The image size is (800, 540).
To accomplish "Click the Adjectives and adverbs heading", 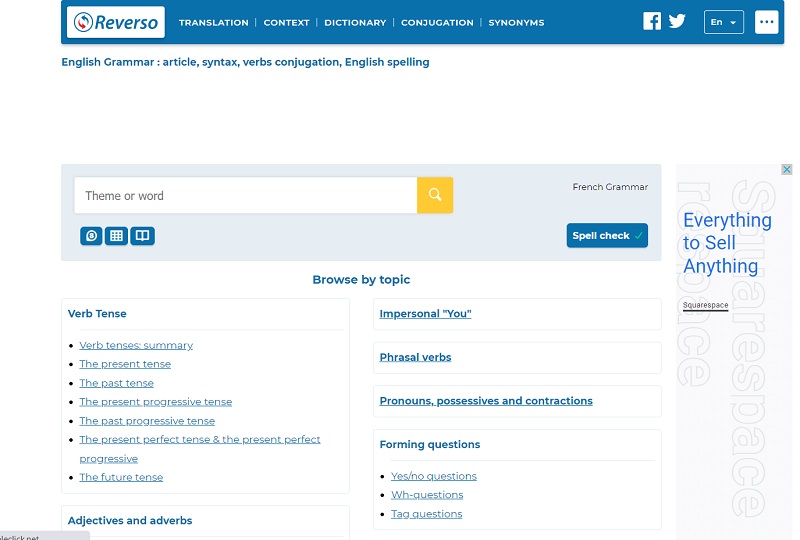I will pos(130,521).
